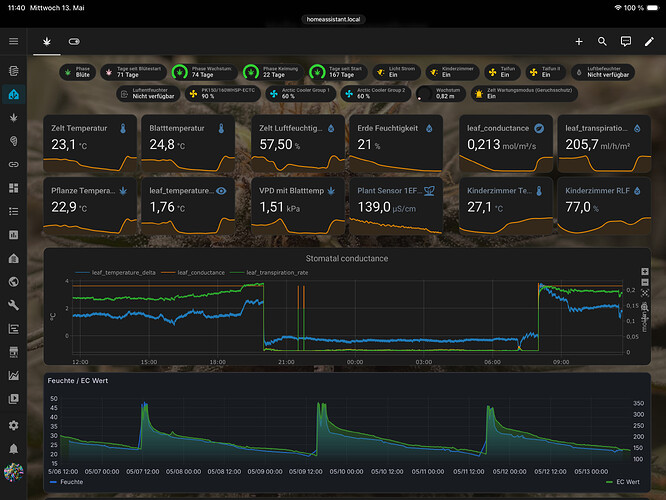Open the chip-shaped sidebar icon at top
The height and width of the screenshot is (500, 666).
pyautogui.click(x=14, y=71)
